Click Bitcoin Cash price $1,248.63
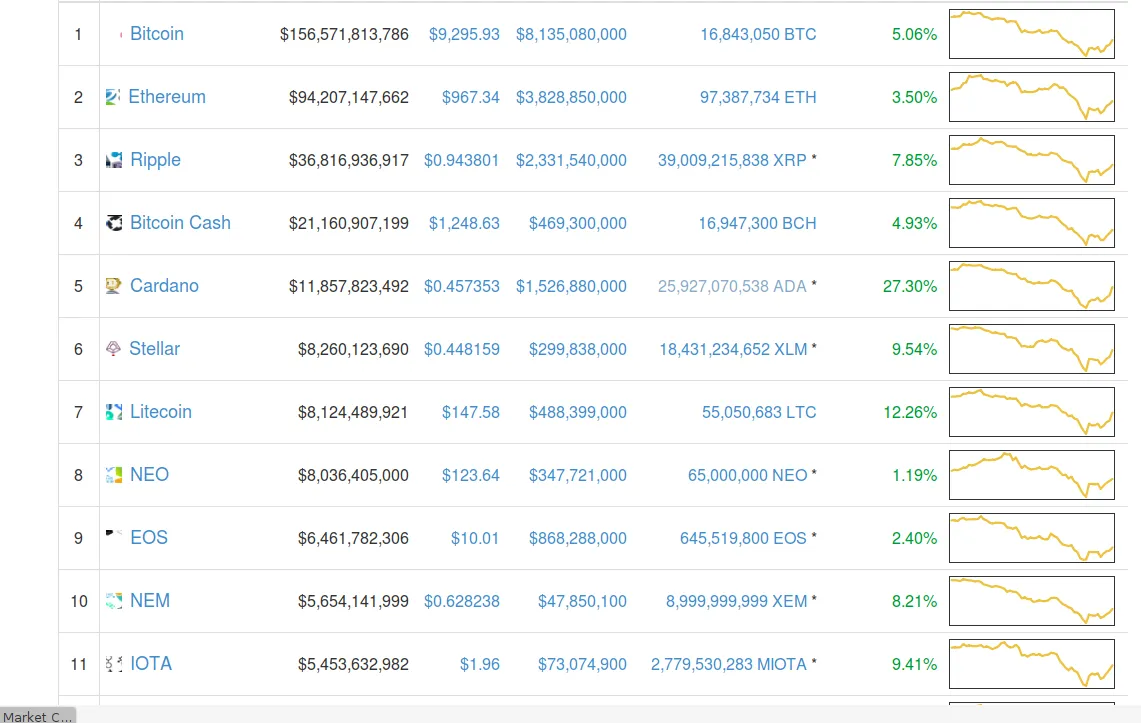The width and height of the screenshot is (1141, 723). [x=464, y=223]
